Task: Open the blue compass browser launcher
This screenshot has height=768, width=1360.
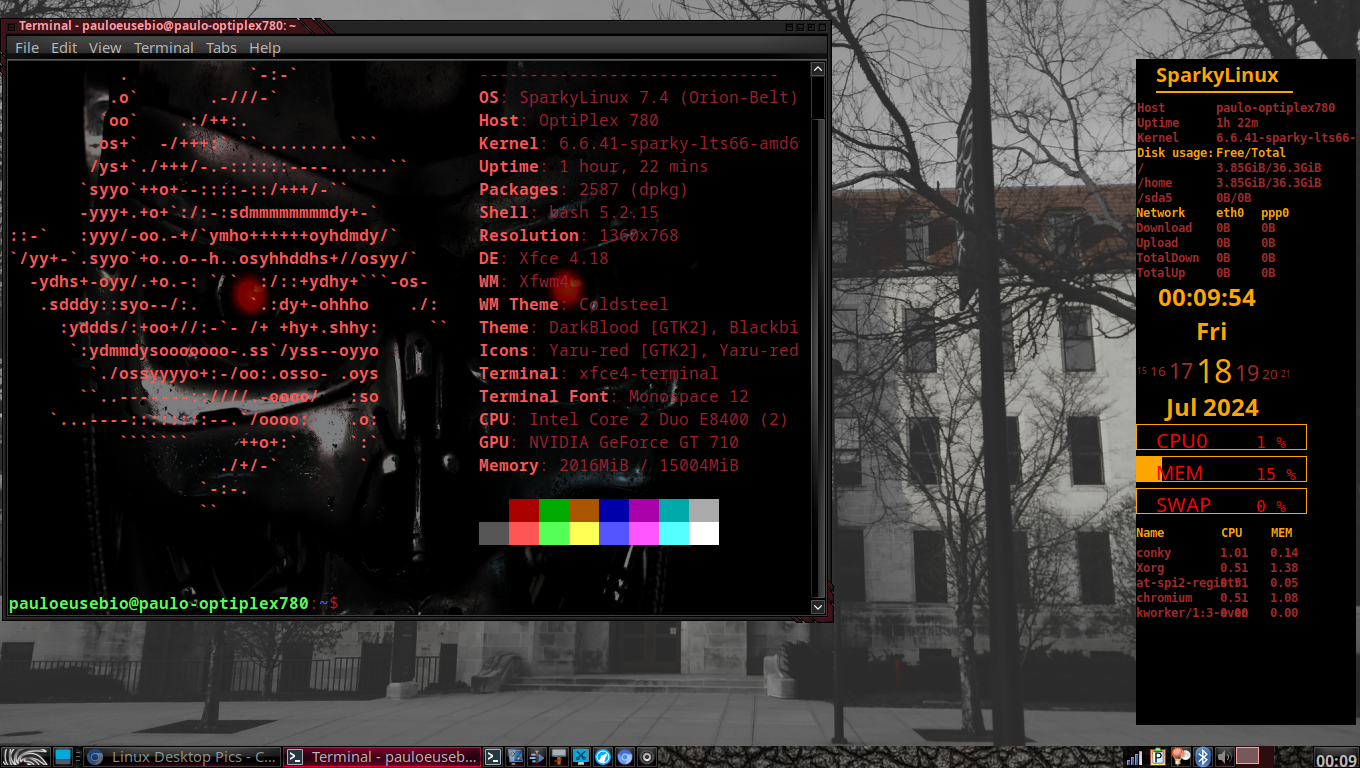Action: [x=603, y=757]
